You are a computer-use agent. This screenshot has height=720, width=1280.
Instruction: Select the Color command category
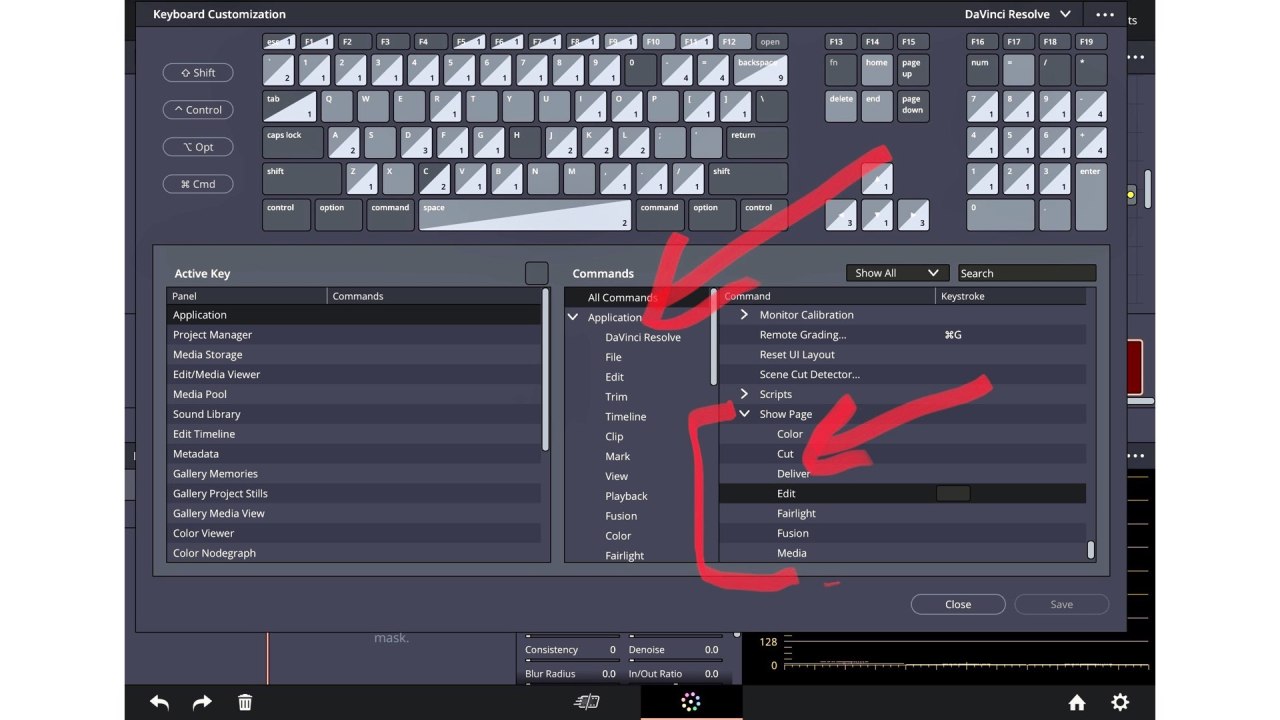click(x=618, y=536)
